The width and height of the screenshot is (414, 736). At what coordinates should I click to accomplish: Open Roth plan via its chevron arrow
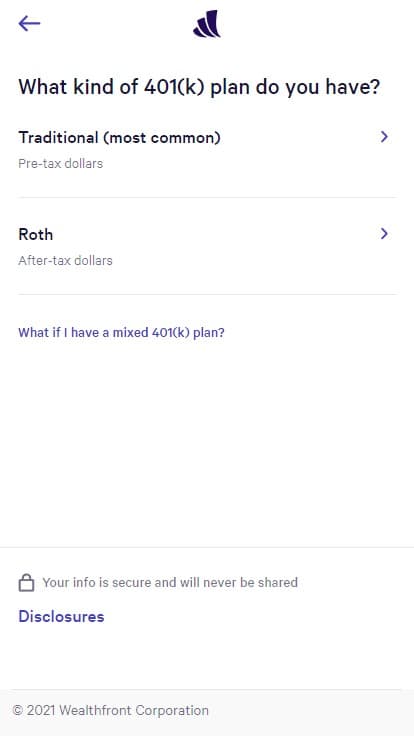[x=384, y=234]
